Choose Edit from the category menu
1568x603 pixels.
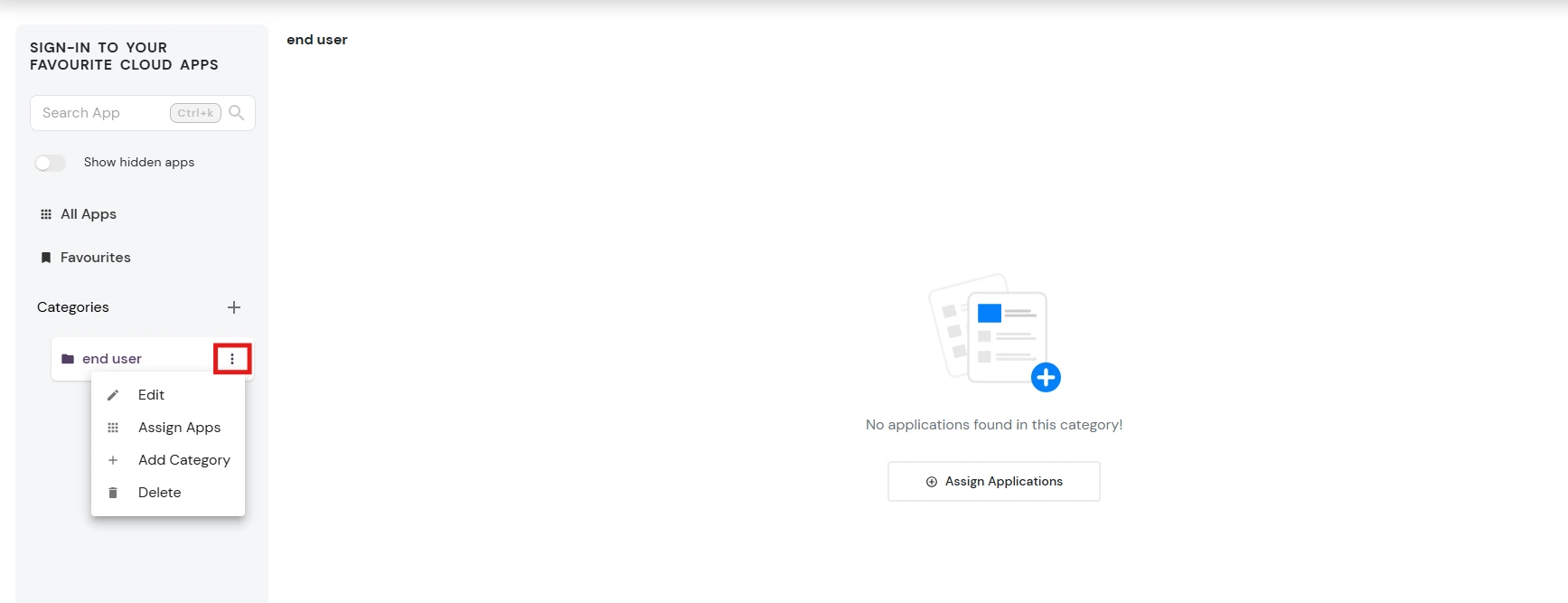coord(151,395)
